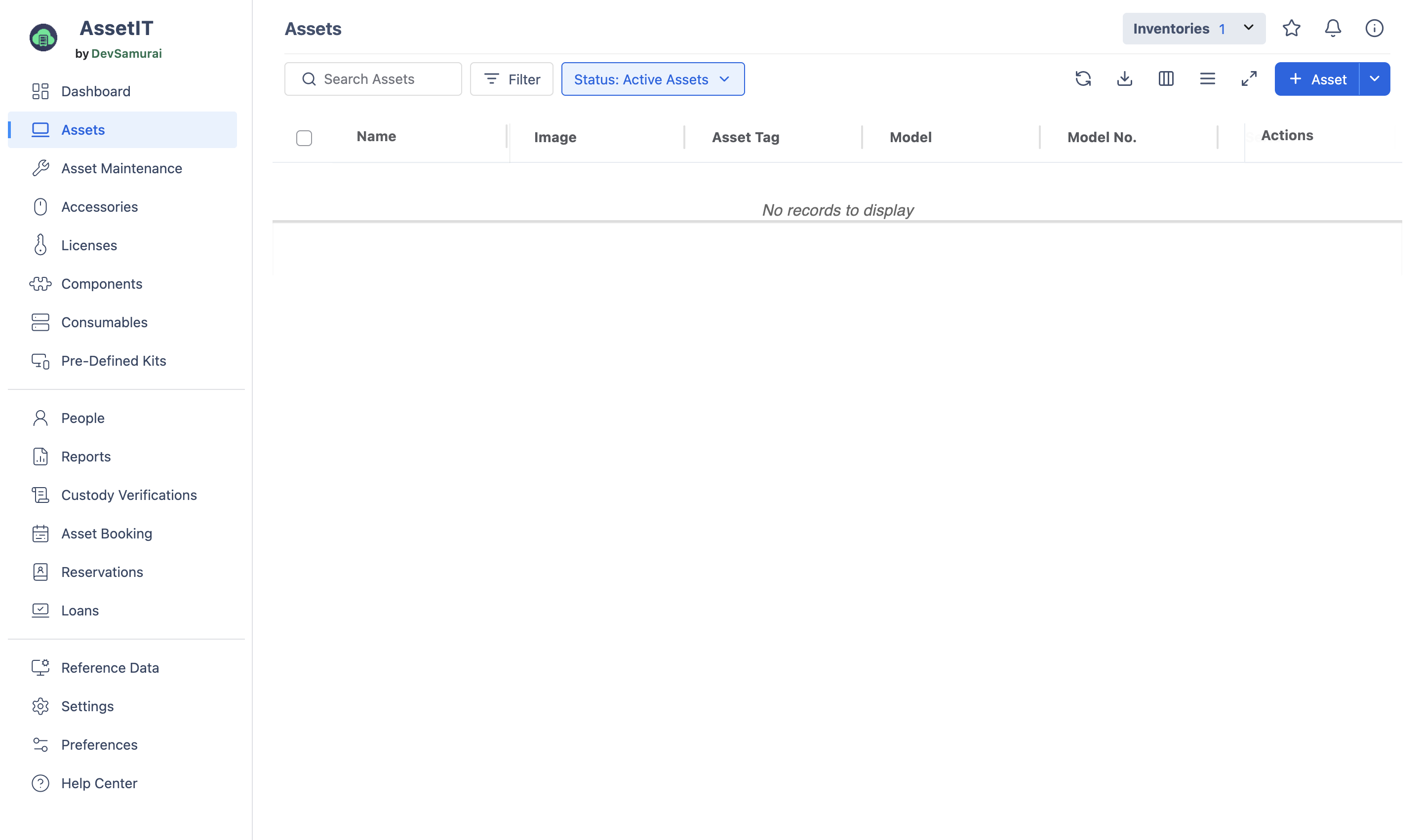Click the Help Center question icon

point(40,783)
